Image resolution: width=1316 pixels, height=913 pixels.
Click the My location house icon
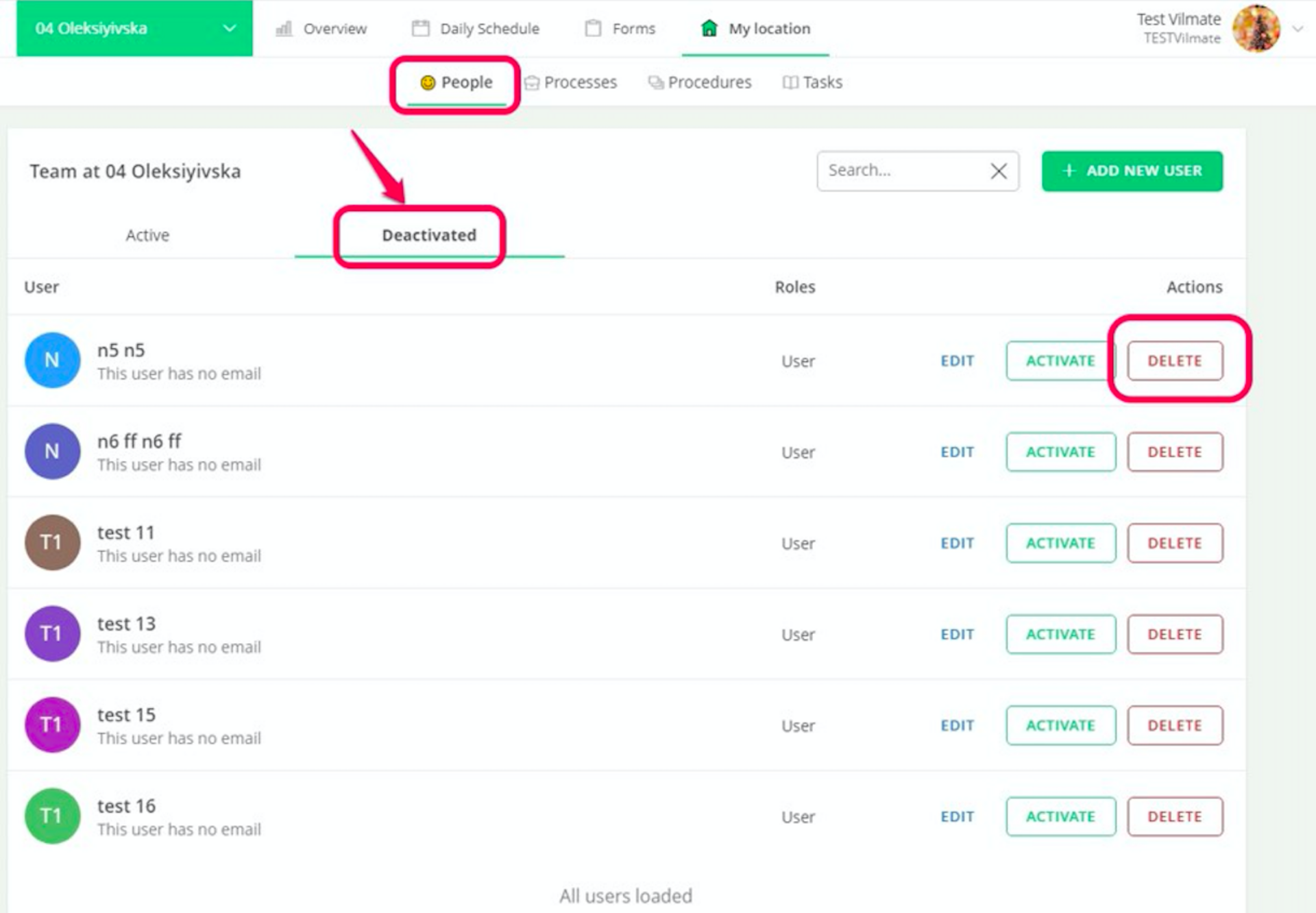tap(709, 29)
